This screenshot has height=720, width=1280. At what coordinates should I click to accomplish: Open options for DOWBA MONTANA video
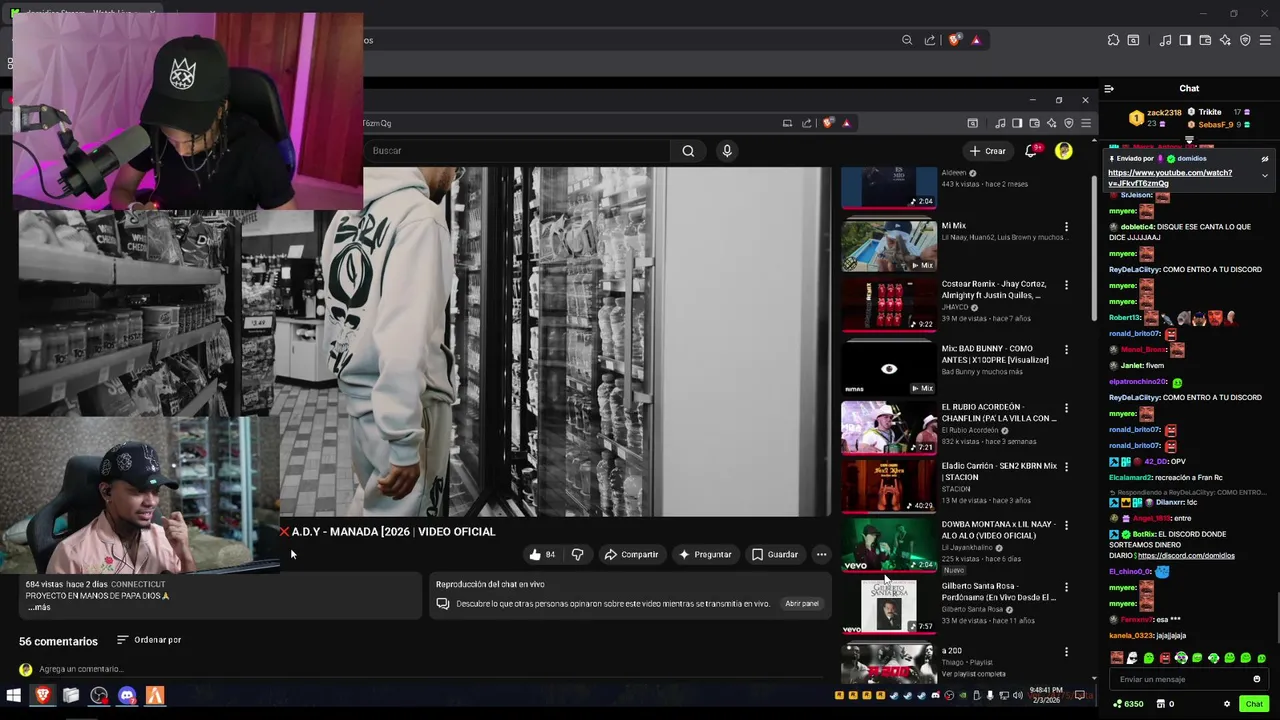pyautogui.click(x=1066, y=525)
